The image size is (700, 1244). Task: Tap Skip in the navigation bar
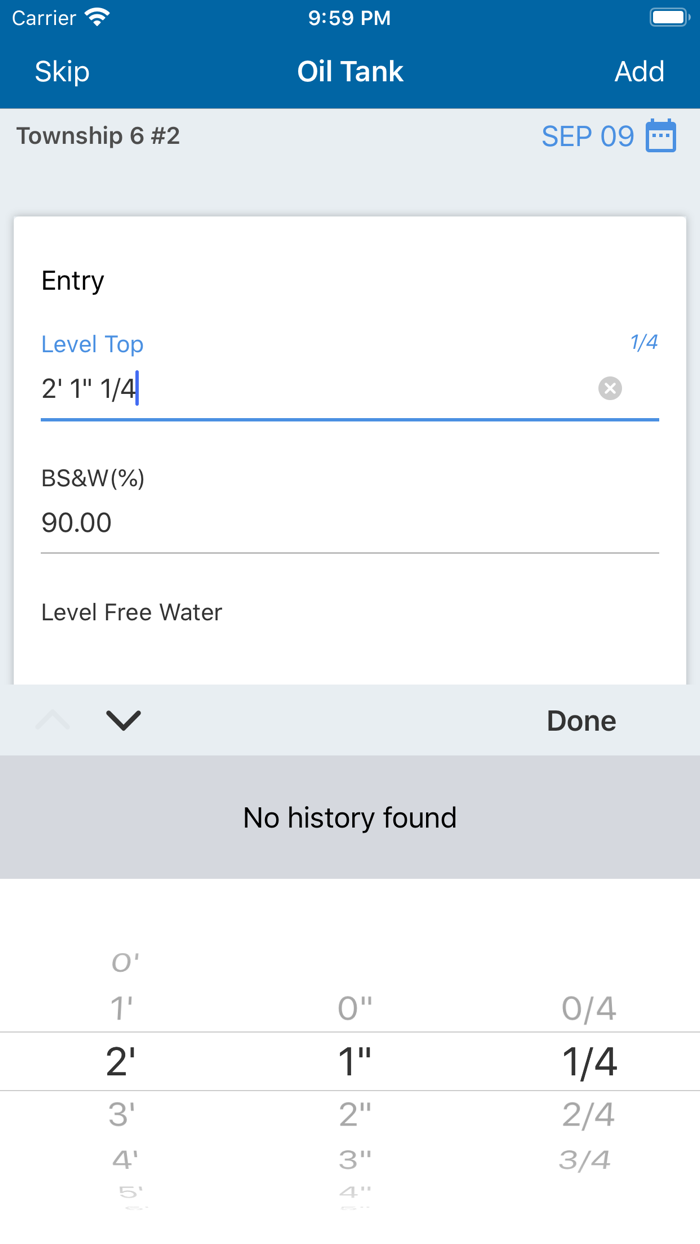click(61, 72)
